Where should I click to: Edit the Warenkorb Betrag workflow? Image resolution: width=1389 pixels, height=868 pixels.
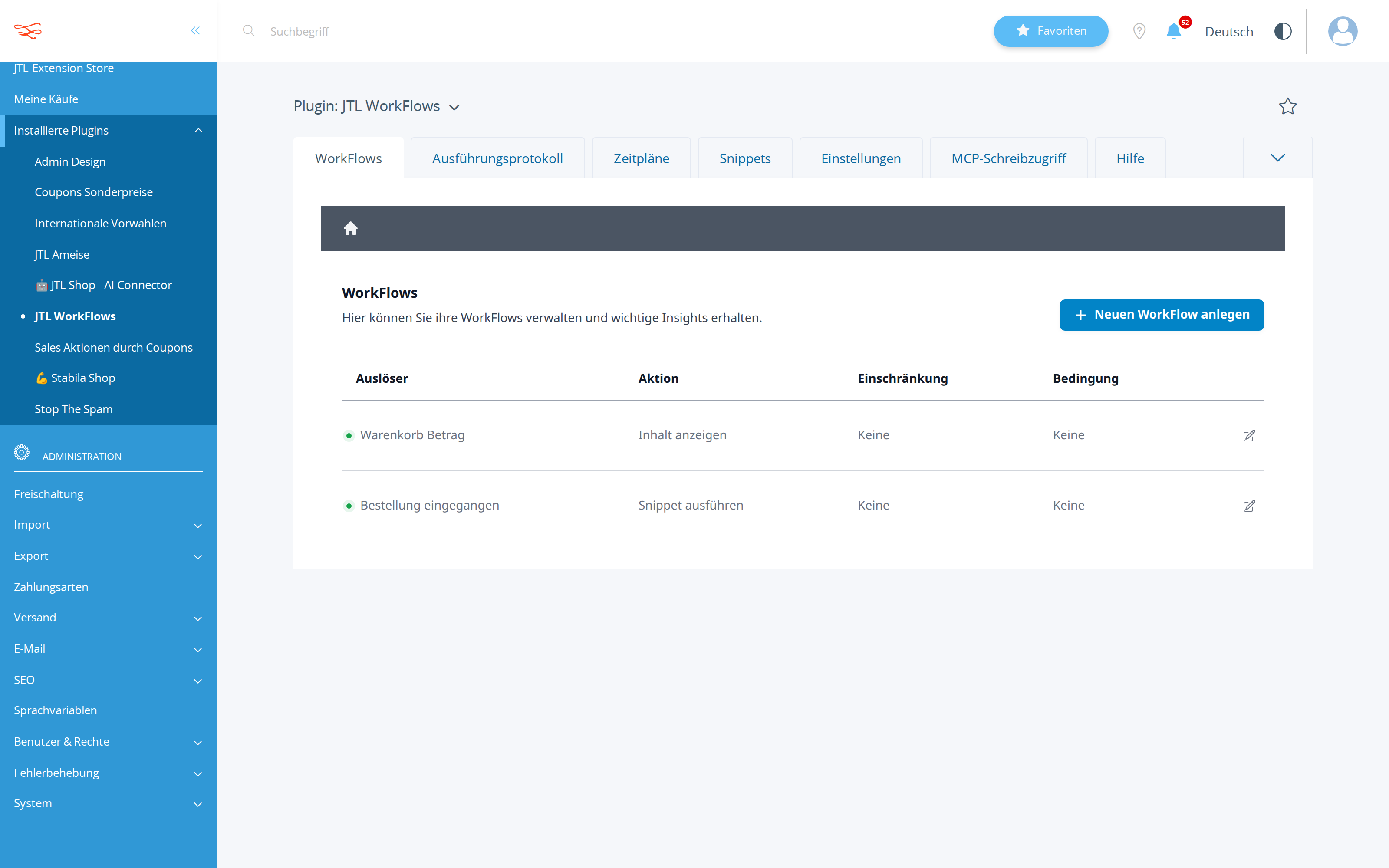[x=1249, y=436]
